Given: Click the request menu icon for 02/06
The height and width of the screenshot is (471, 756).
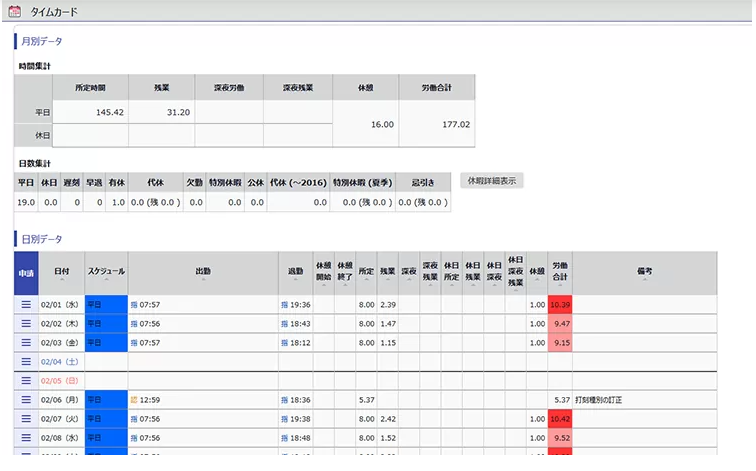Looking at the screenshot, I should (26, 399).
